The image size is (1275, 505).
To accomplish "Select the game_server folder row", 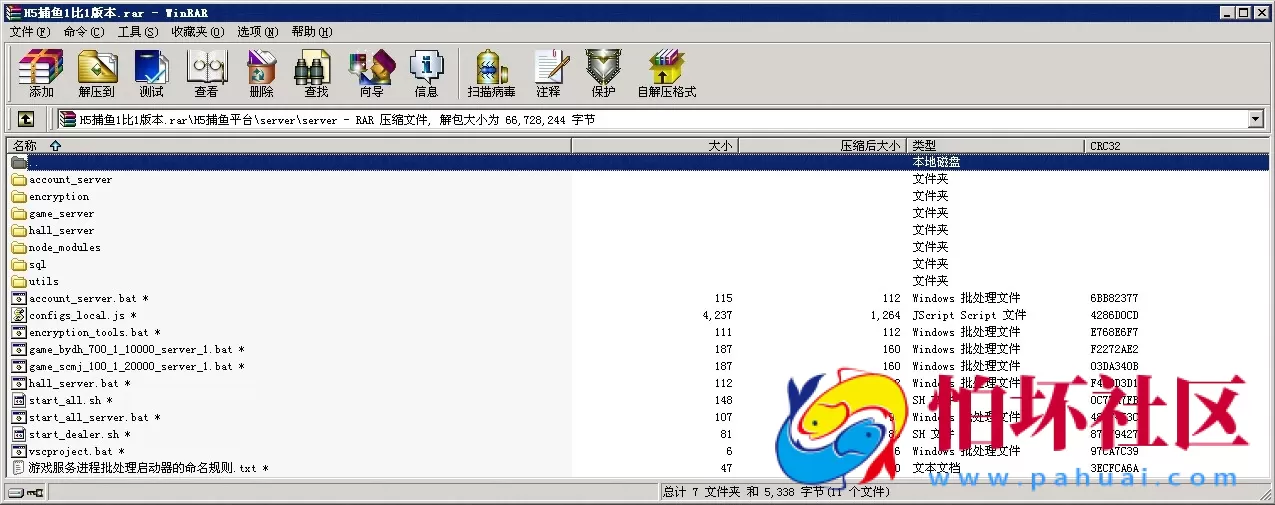I will click(x=638, y=214).
